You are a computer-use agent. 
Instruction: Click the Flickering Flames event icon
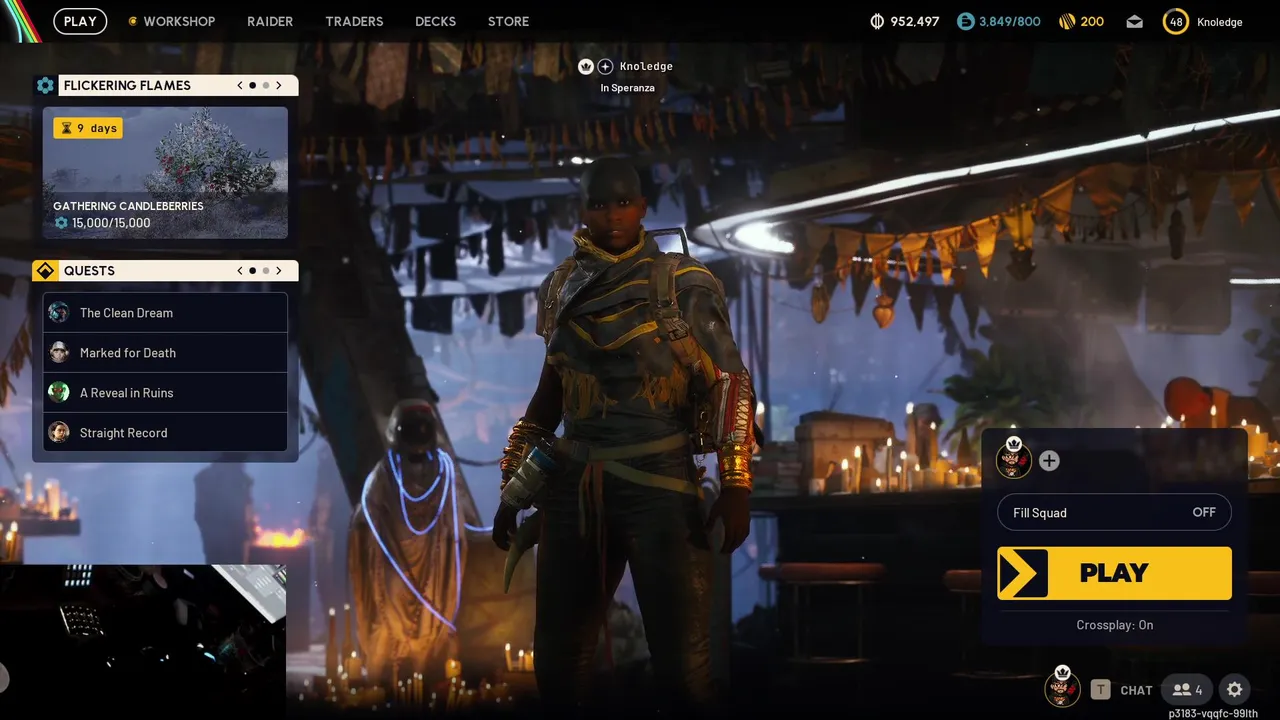point(45,85)
